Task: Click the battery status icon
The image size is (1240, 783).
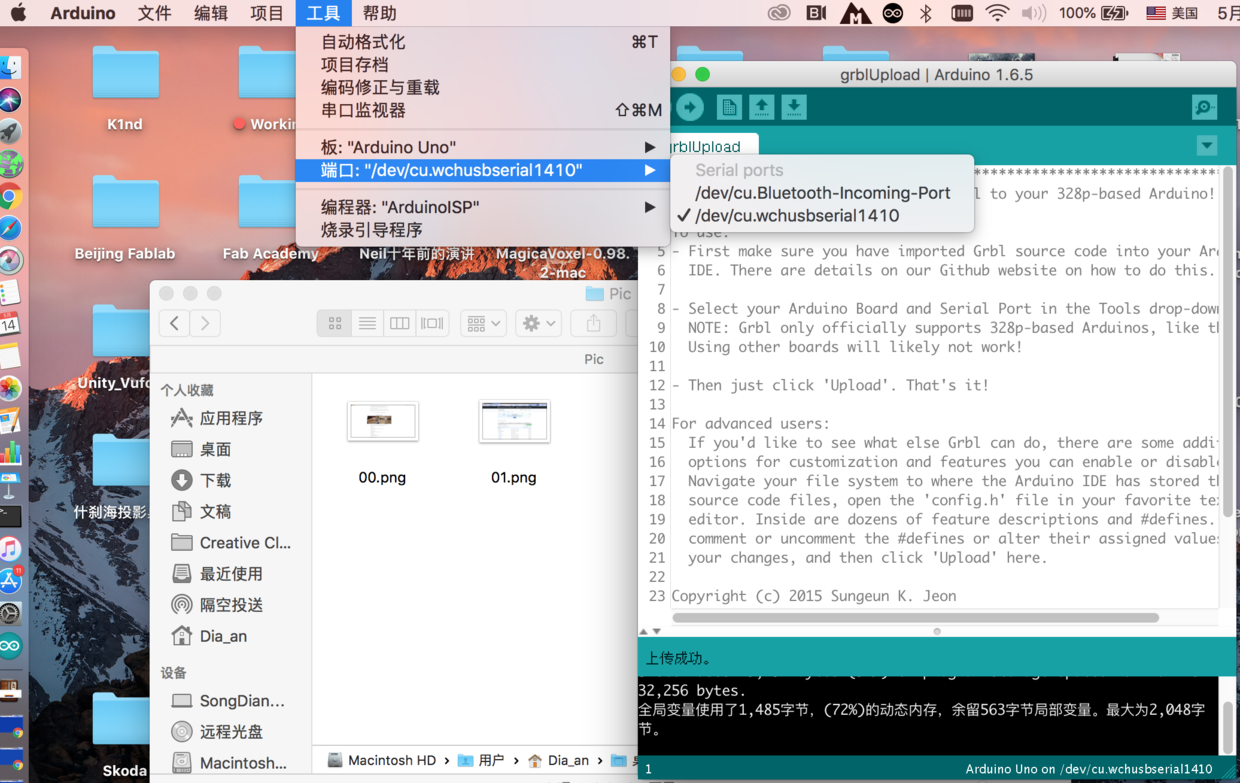Action: [1114, 13]
